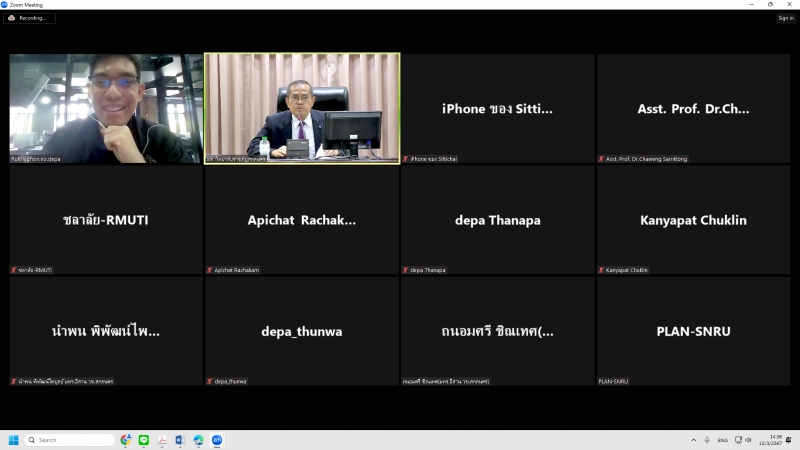800x450 pixels.
Task: Open the volume control in system tray
Action: pyautogui.click(x=748, y=440)
